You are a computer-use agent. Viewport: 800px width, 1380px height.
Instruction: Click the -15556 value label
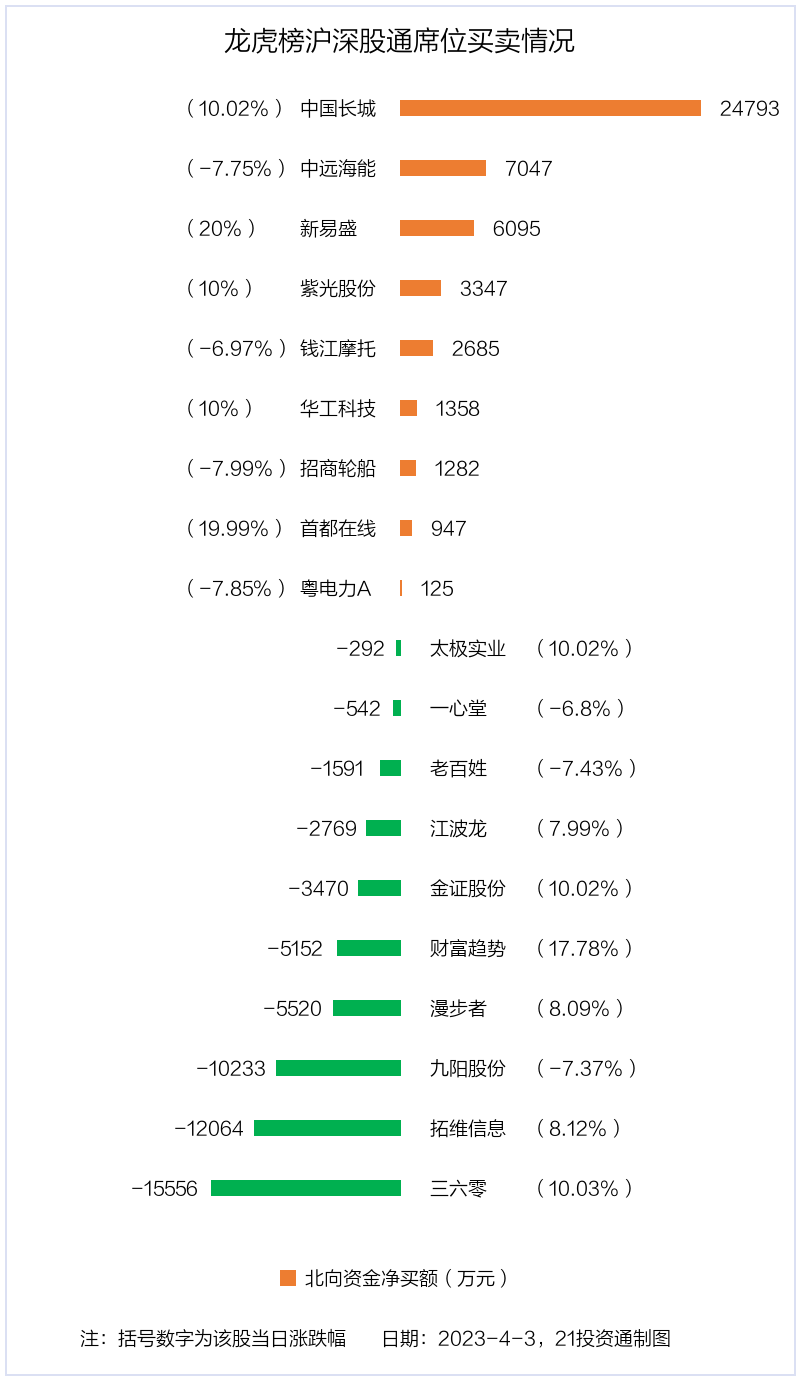pyautogui.click(x=165, y=1188)
